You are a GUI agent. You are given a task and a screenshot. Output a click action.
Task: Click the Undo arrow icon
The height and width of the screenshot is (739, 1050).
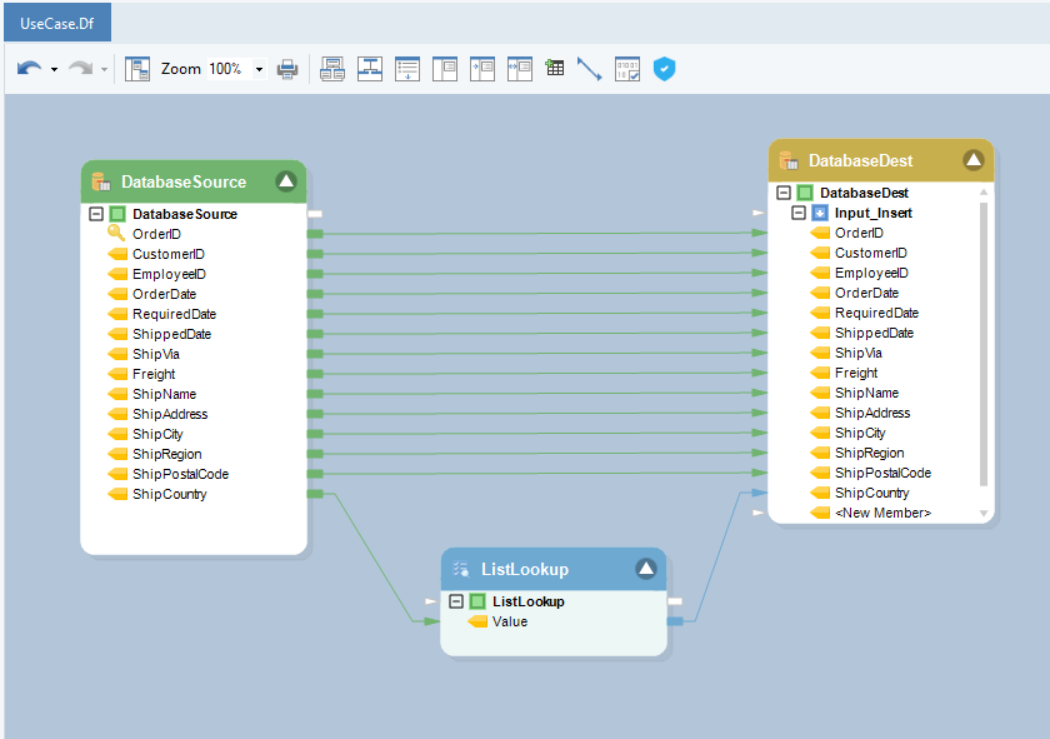(29, 69)
